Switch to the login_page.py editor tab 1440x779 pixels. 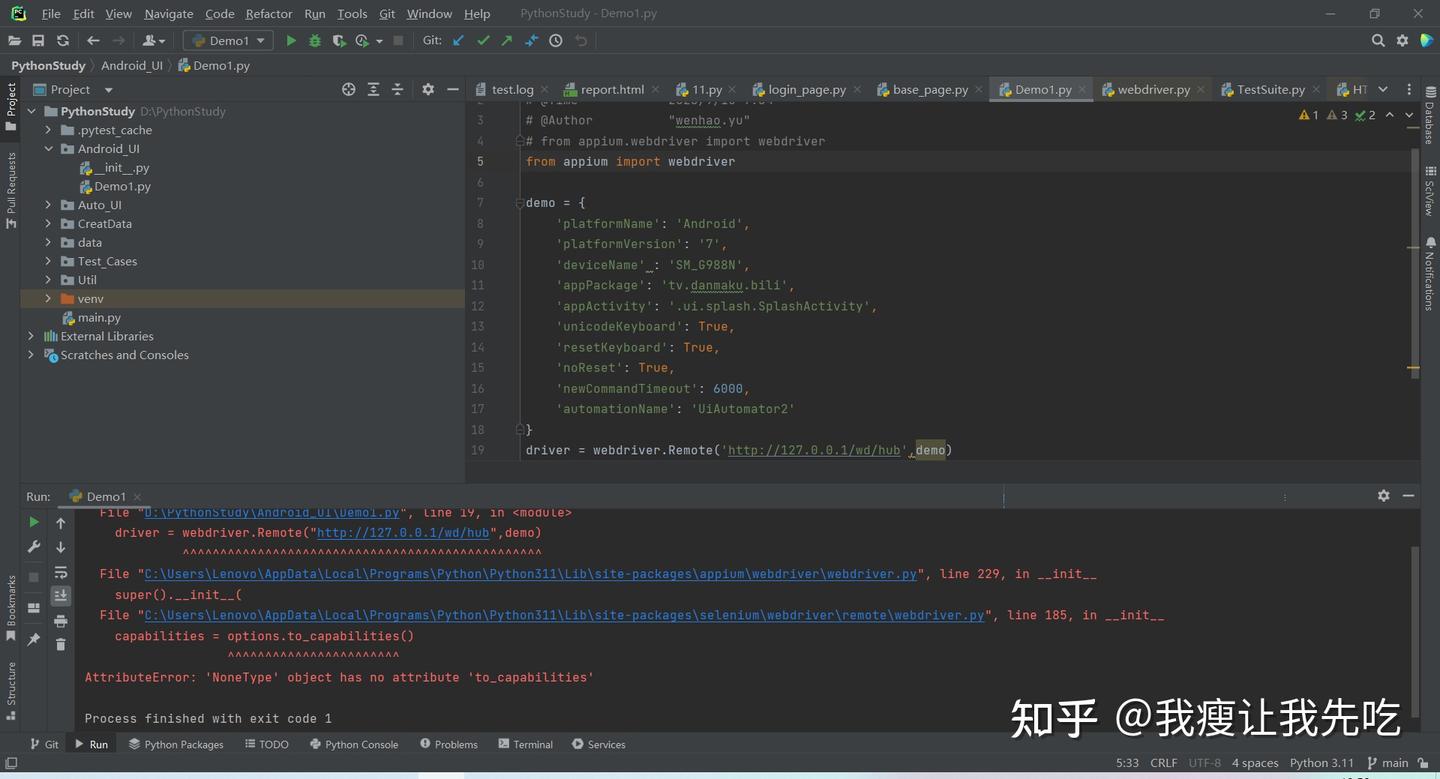tap(806, 90)
